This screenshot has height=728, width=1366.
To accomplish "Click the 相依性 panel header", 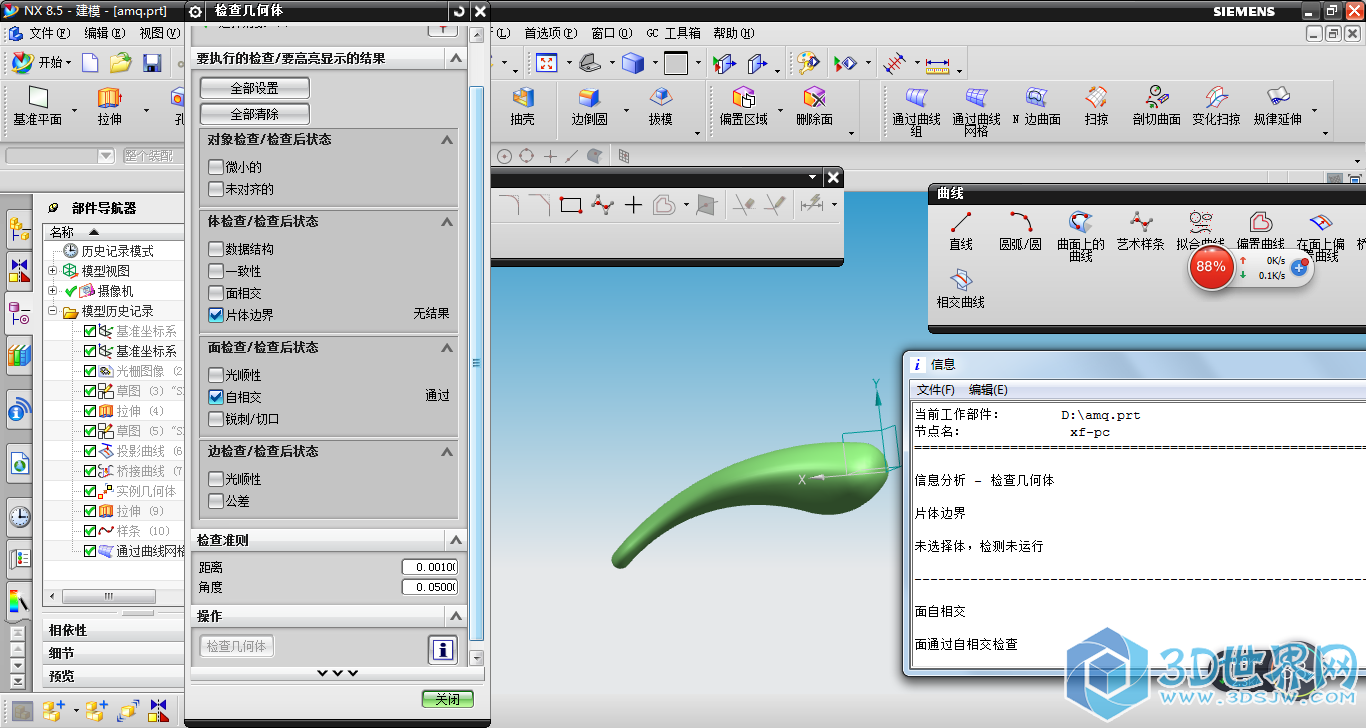I will click(113, 630).
